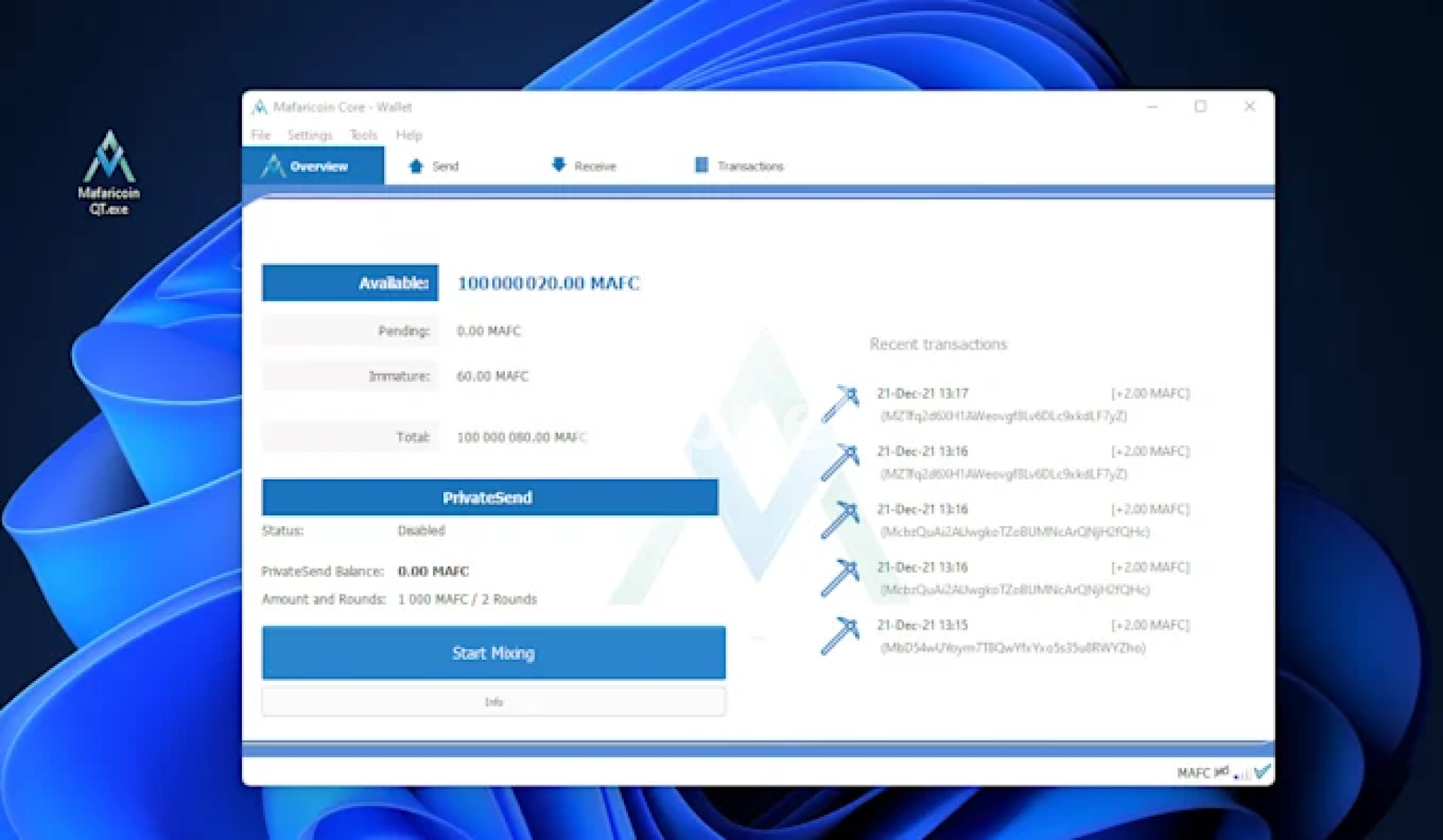Open the Tools menu

click(363, 135)
